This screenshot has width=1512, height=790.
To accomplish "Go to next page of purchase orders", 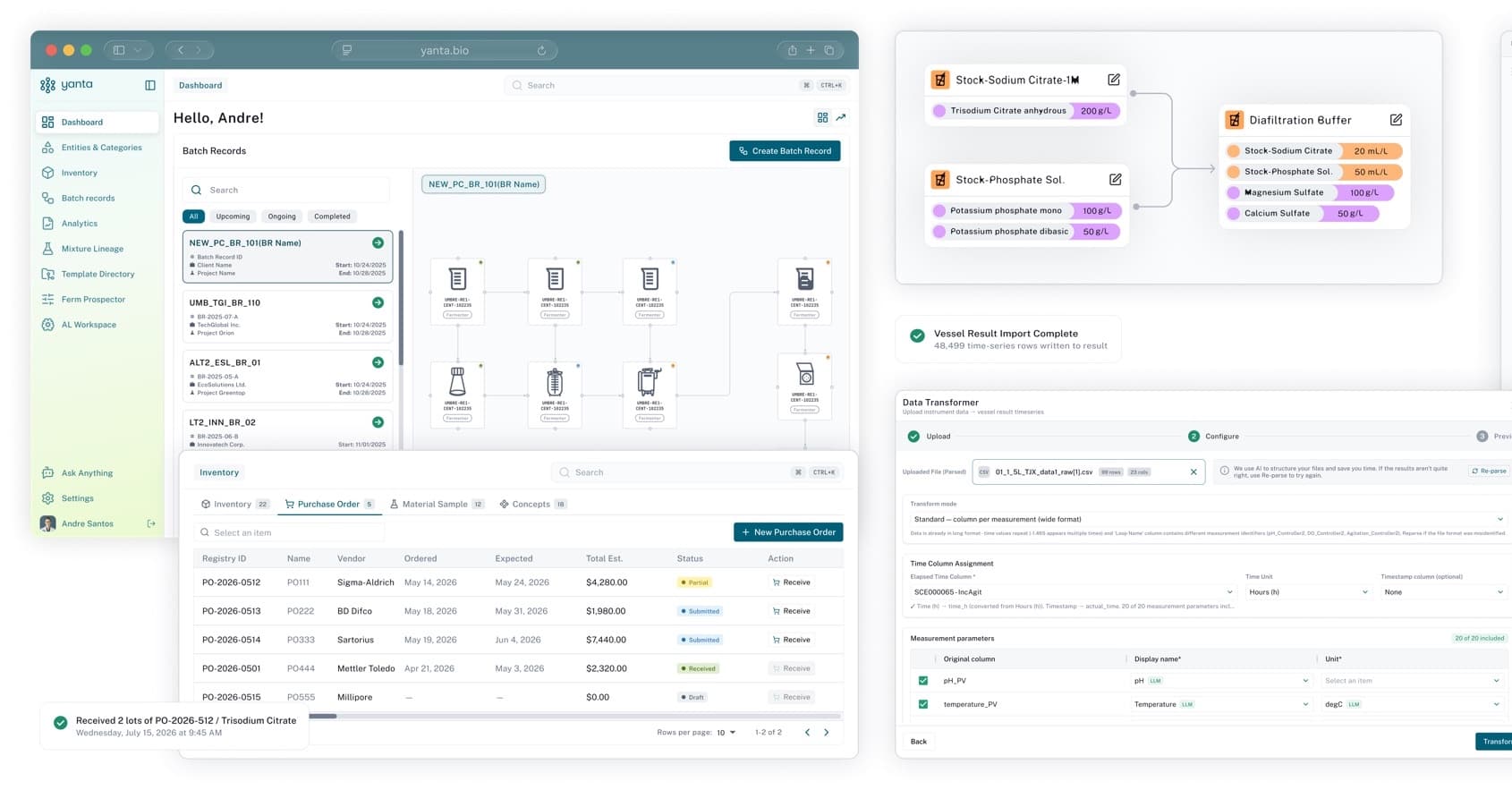I will click(827, 732).
